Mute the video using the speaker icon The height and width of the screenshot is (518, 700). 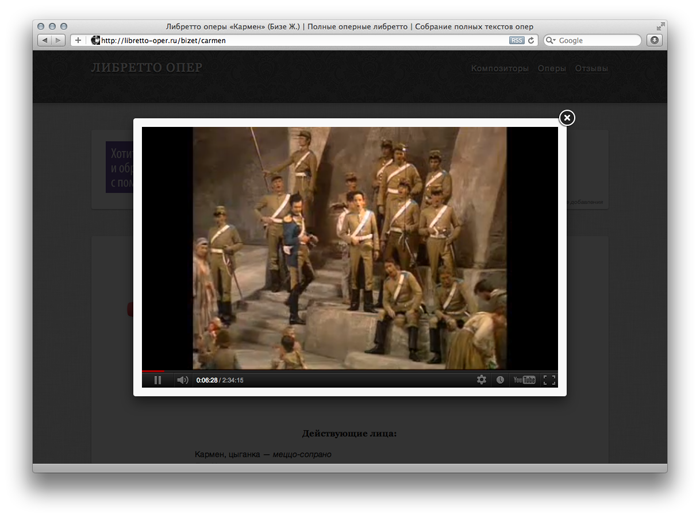coord(182,380)
